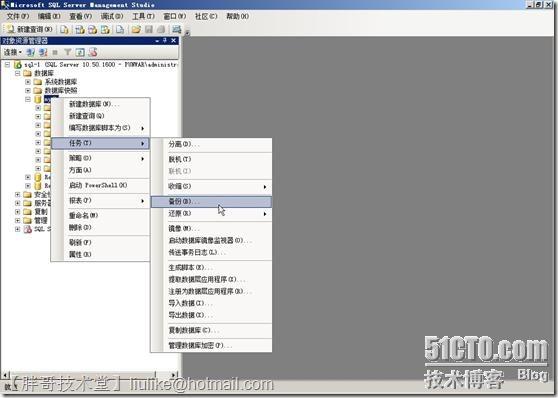558x398 pixels.
Task: Choose 脱机 in the tasks submenu
Action: (x=211, y=159)
